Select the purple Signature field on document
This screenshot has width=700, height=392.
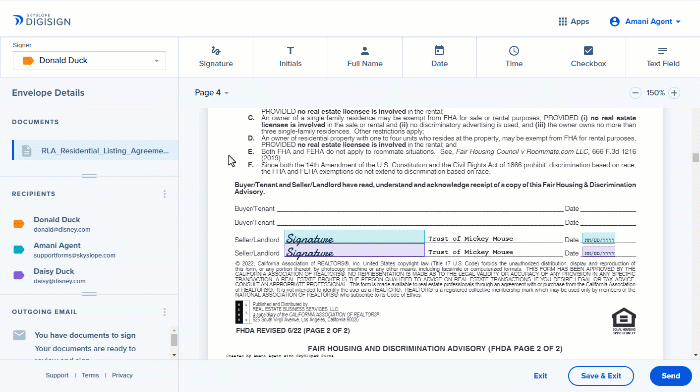pos(354,250)
